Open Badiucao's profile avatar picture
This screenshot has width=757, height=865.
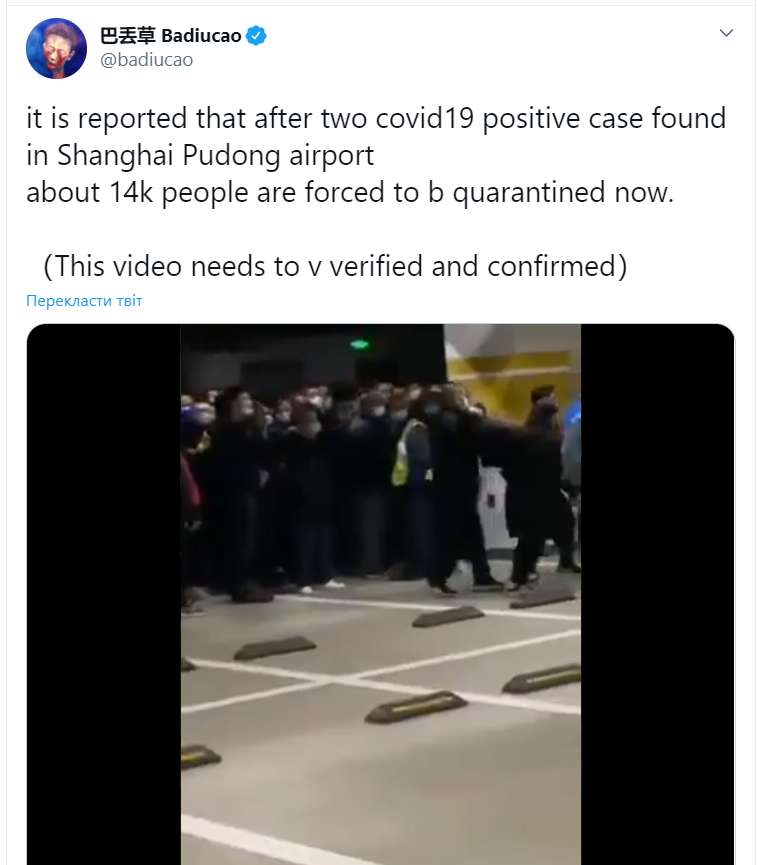[56, 49]
